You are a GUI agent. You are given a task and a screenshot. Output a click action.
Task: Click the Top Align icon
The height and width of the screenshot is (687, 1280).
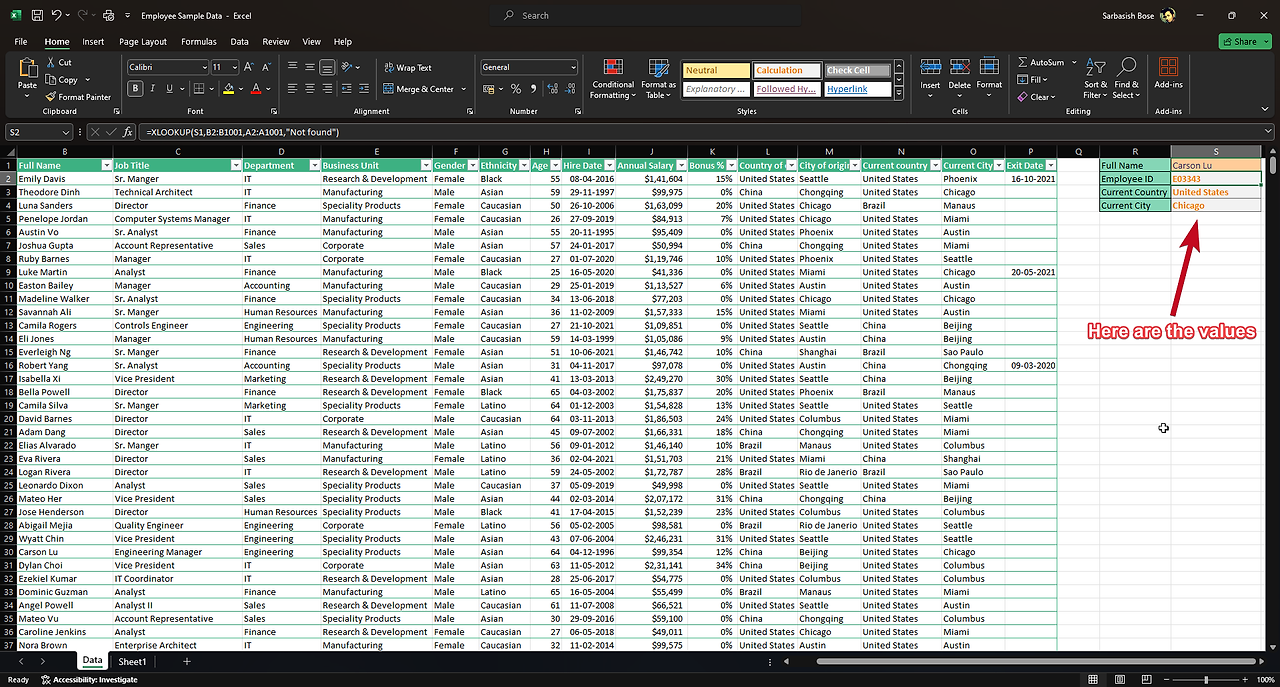click(x=293, y=67)
